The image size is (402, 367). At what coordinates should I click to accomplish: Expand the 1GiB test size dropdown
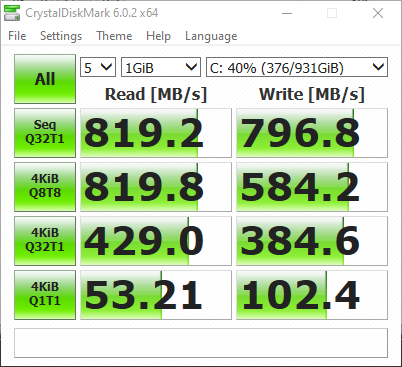click(161, 67)
